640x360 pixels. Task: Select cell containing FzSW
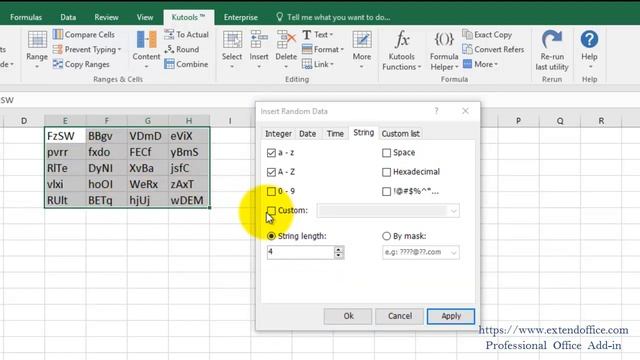[65, 136]
